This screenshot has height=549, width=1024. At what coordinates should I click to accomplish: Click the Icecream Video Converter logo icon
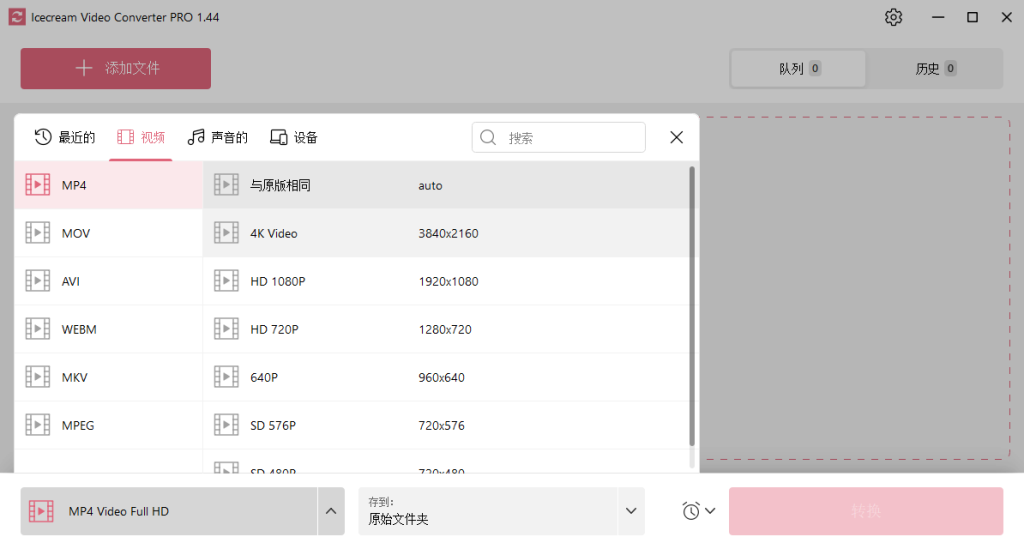point(17,17)
